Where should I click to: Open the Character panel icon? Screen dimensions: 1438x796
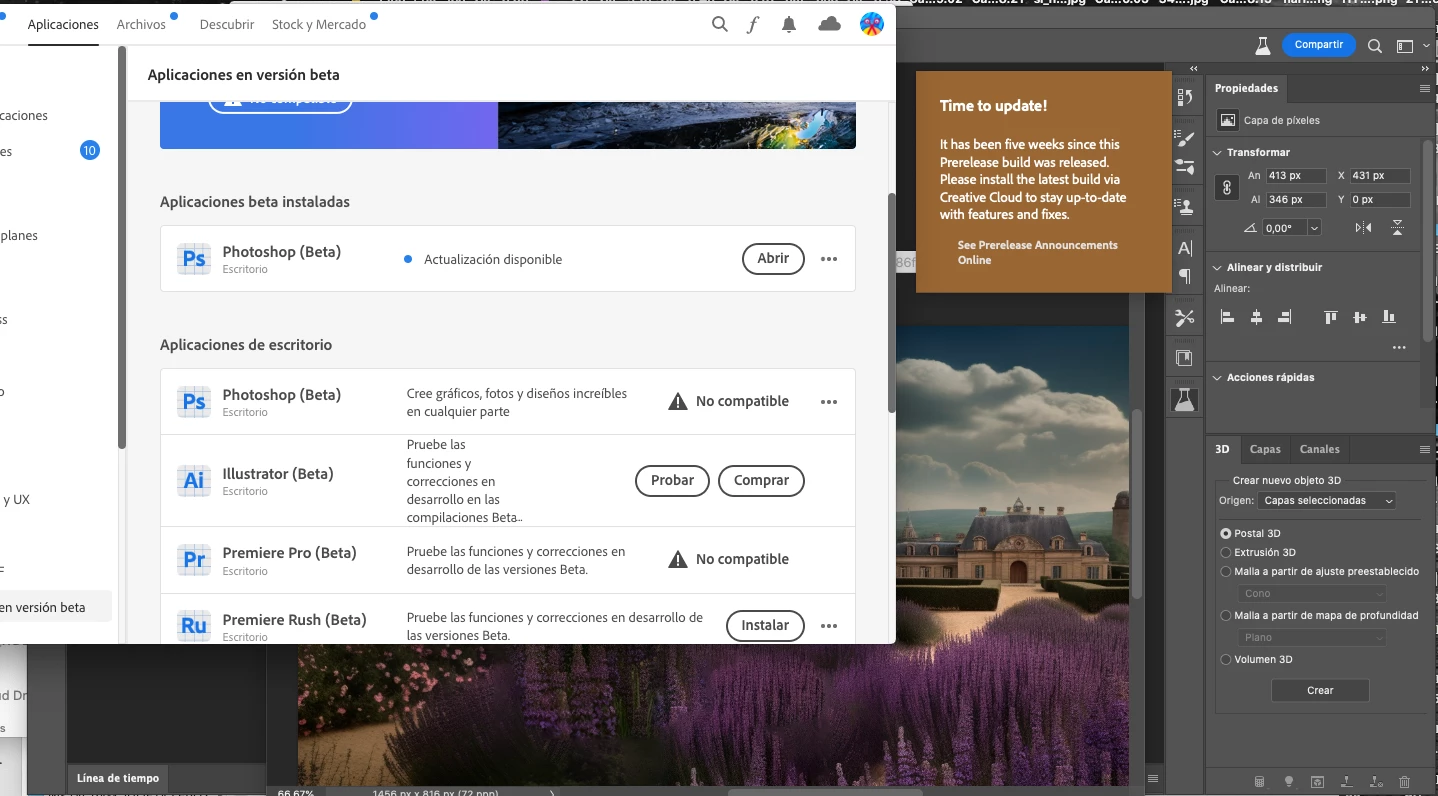coord(1185,248)
